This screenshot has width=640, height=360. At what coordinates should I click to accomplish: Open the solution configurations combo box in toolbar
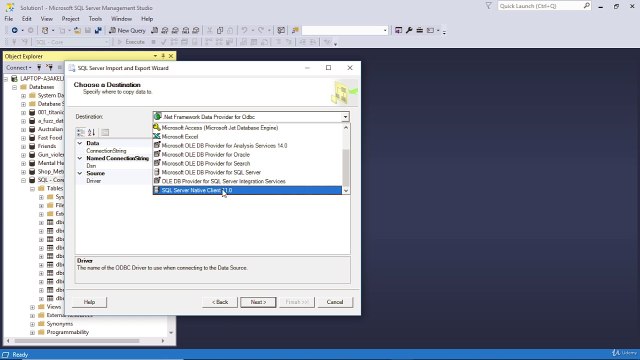[345, 30]
